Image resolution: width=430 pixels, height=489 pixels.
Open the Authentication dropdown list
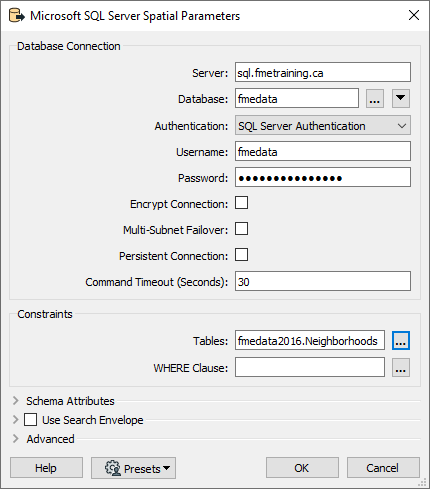[323, 125]
